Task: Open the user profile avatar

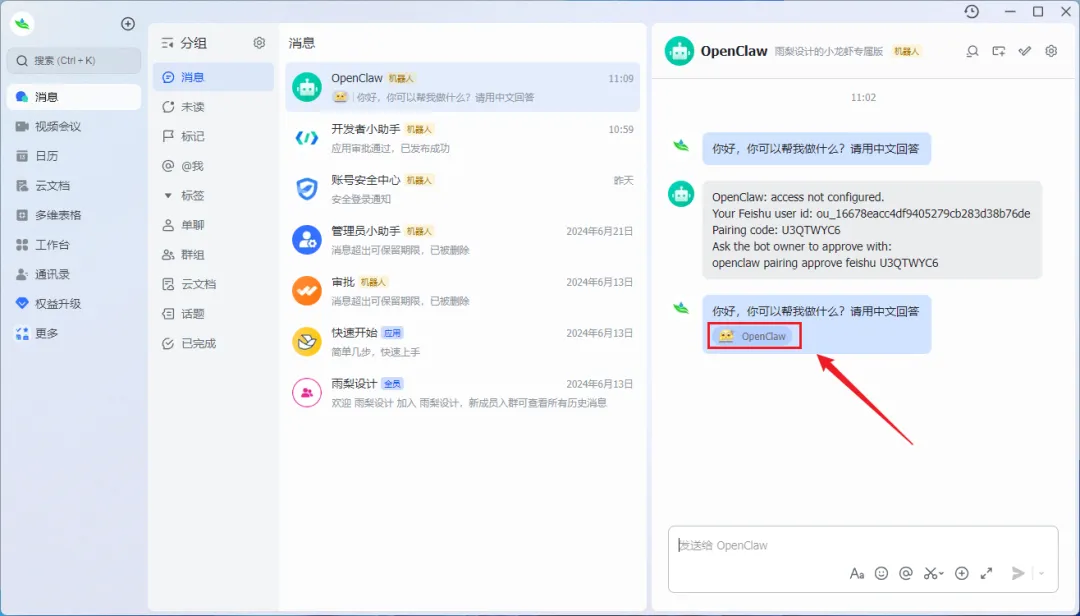Action: pos(23,24)
